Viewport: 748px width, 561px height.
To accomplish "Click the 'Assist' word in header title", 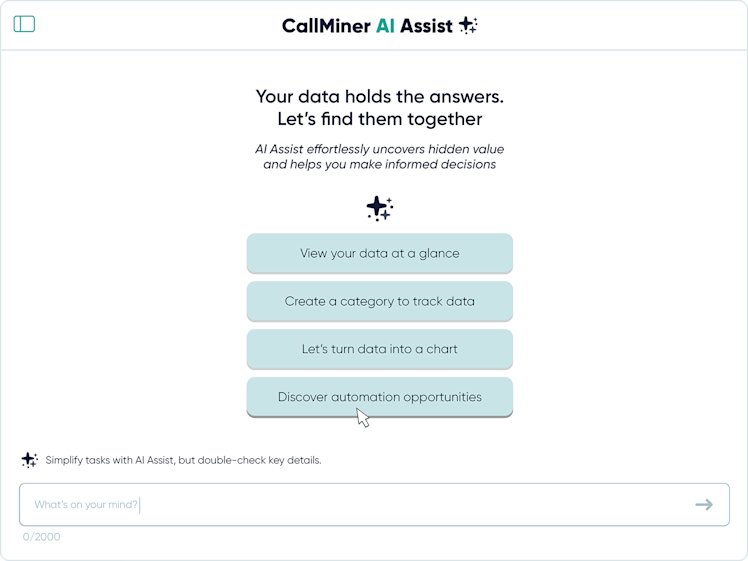I will click(x=426, y=26).
